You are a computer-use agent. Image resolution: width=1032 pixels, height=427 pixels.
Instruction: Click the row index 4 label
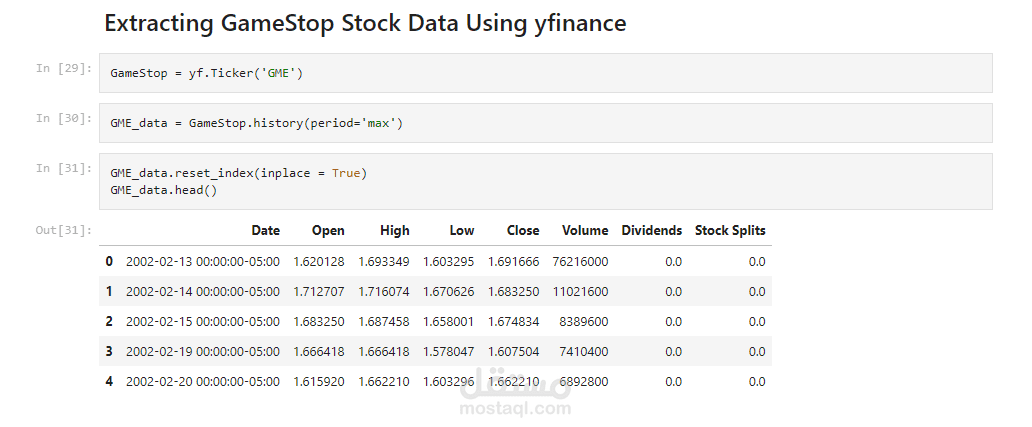point(109,381)
